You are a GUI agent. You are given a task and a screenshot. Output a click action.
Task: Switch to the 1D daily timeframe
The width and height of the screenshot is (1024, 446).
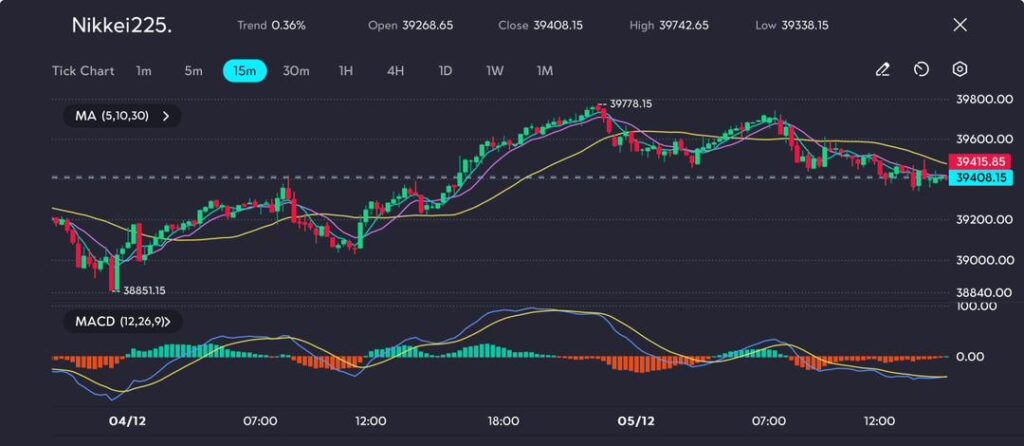tap(445, 71)
